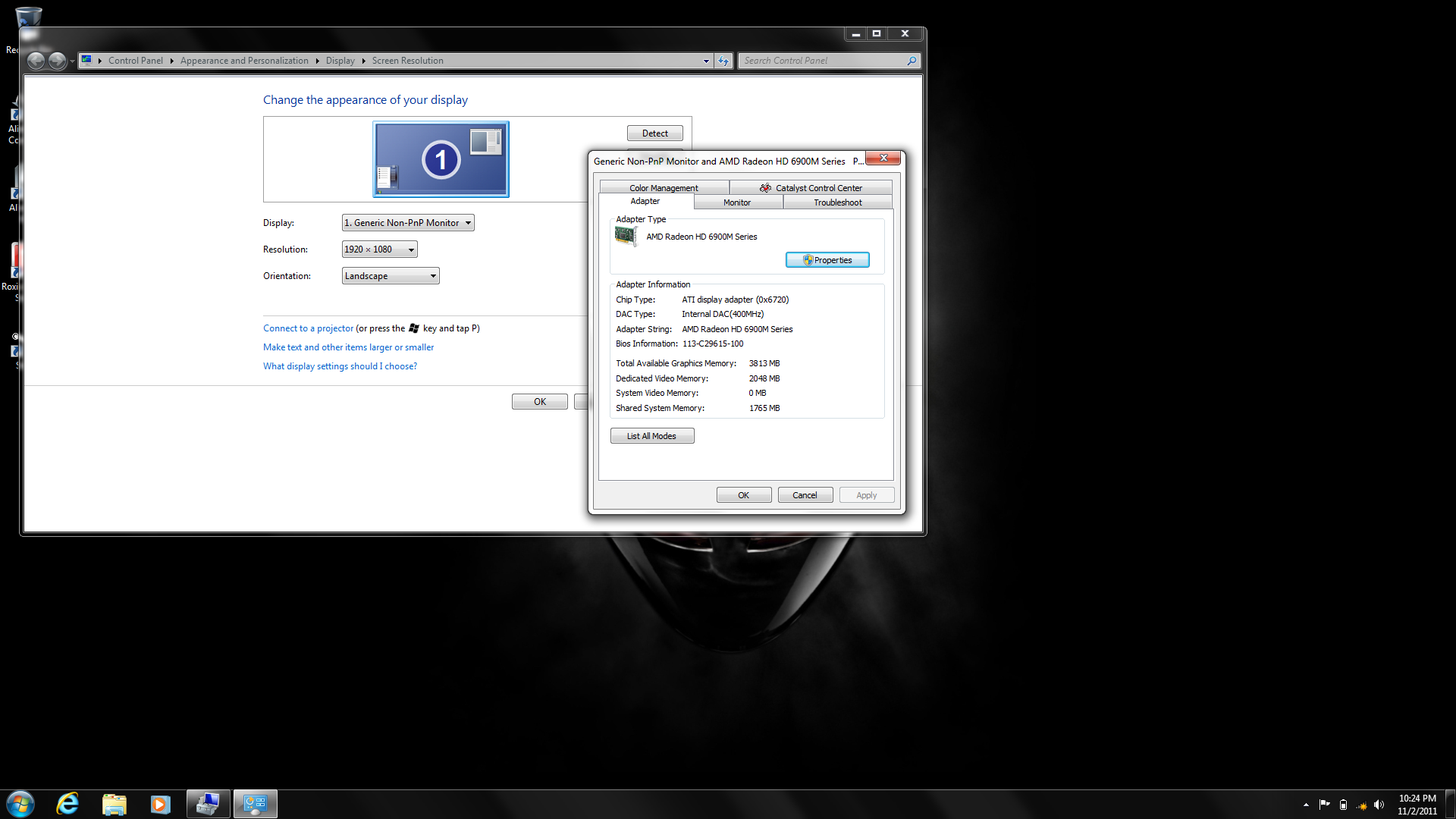1456x819 pixels.
Task: Click the Search Control Panel input field
Action: coord(822,61)
